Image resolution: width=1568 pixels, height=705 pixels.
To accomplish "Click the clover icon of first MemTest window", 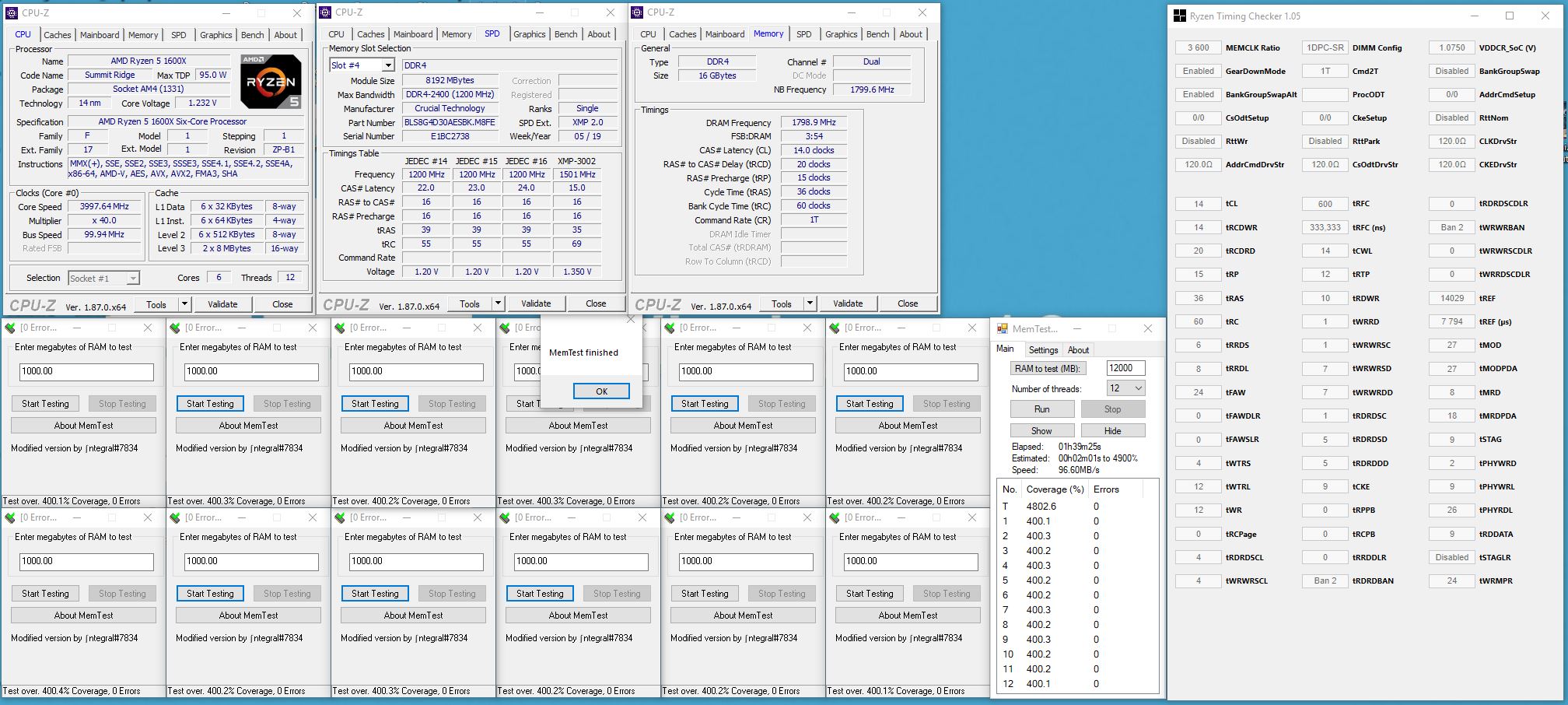I will point(10,328).
